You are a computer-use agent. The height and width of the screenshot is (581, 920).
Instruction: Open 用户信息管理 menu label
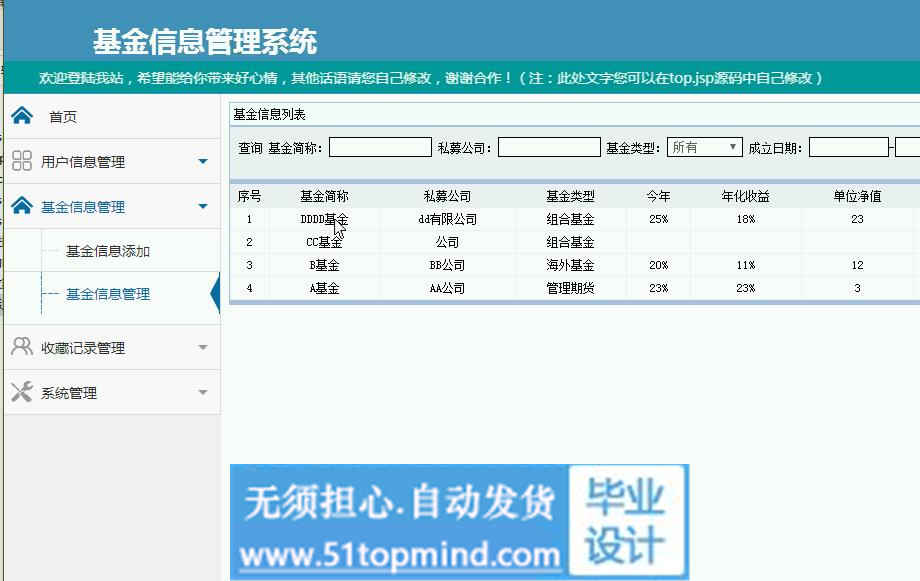coord(83,162)
